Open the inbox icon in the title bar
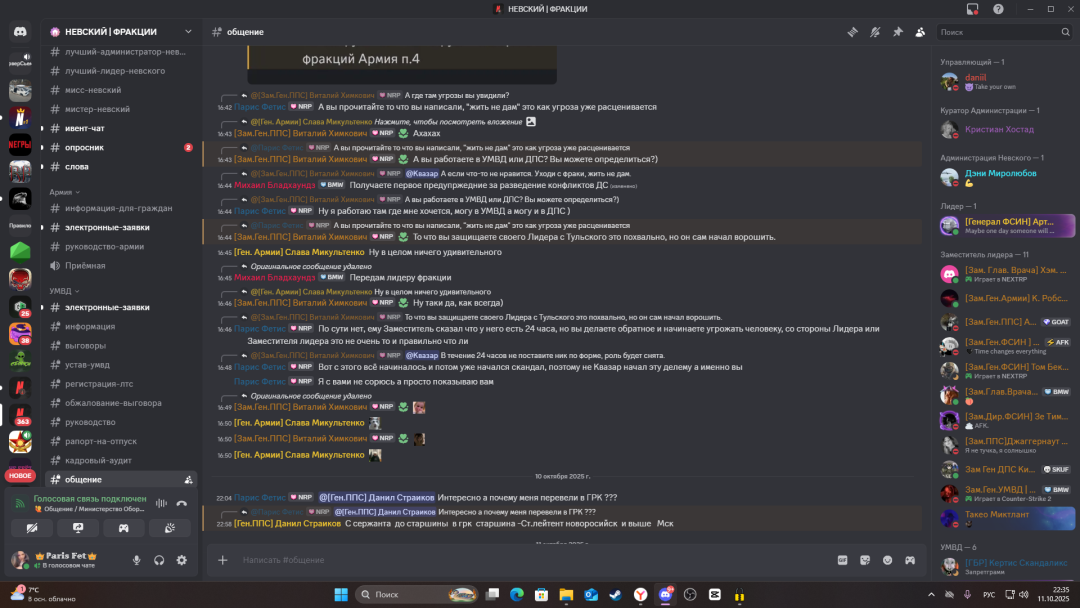 [972, 9]
